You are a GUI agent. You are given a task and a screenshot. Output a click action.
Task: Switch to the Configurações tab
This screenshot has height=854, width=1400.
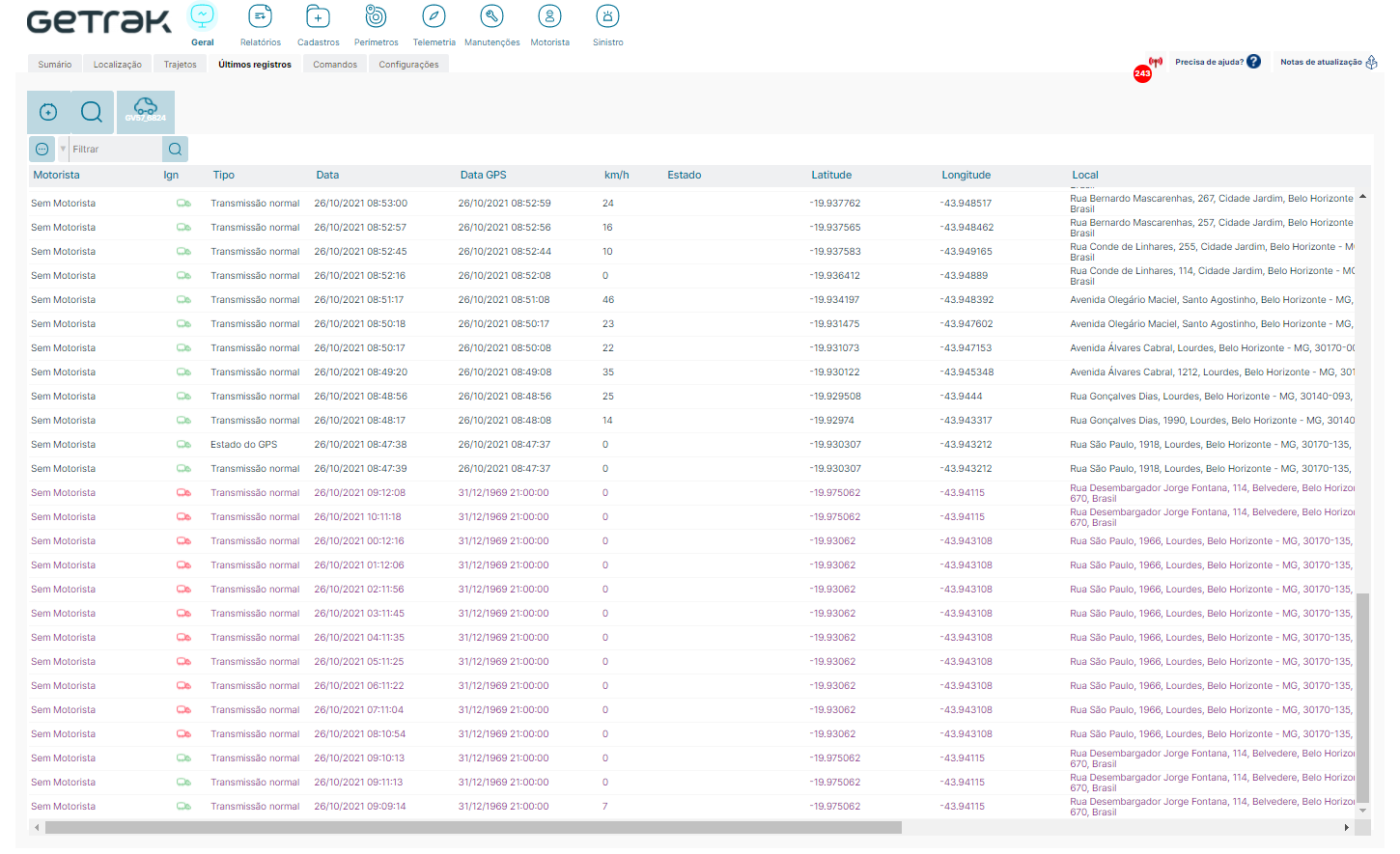(x=408, y=65)
